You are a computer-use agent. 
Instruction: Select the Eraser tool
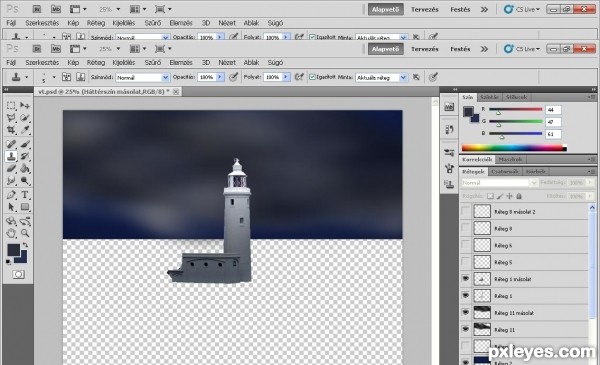tap(11, 168)
